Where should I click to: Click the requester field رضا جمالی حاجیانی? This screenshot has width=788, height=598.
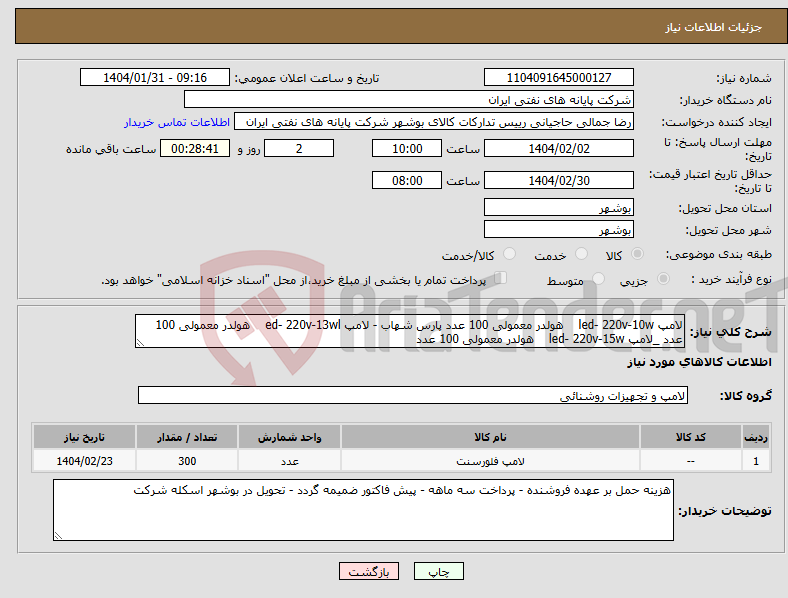pos(434,122)
